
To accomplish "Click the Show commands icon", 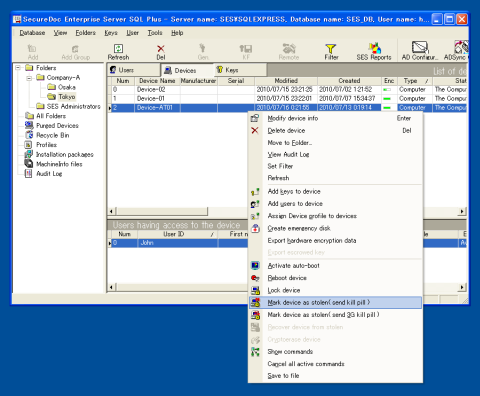I will click(x=255, y=352).
